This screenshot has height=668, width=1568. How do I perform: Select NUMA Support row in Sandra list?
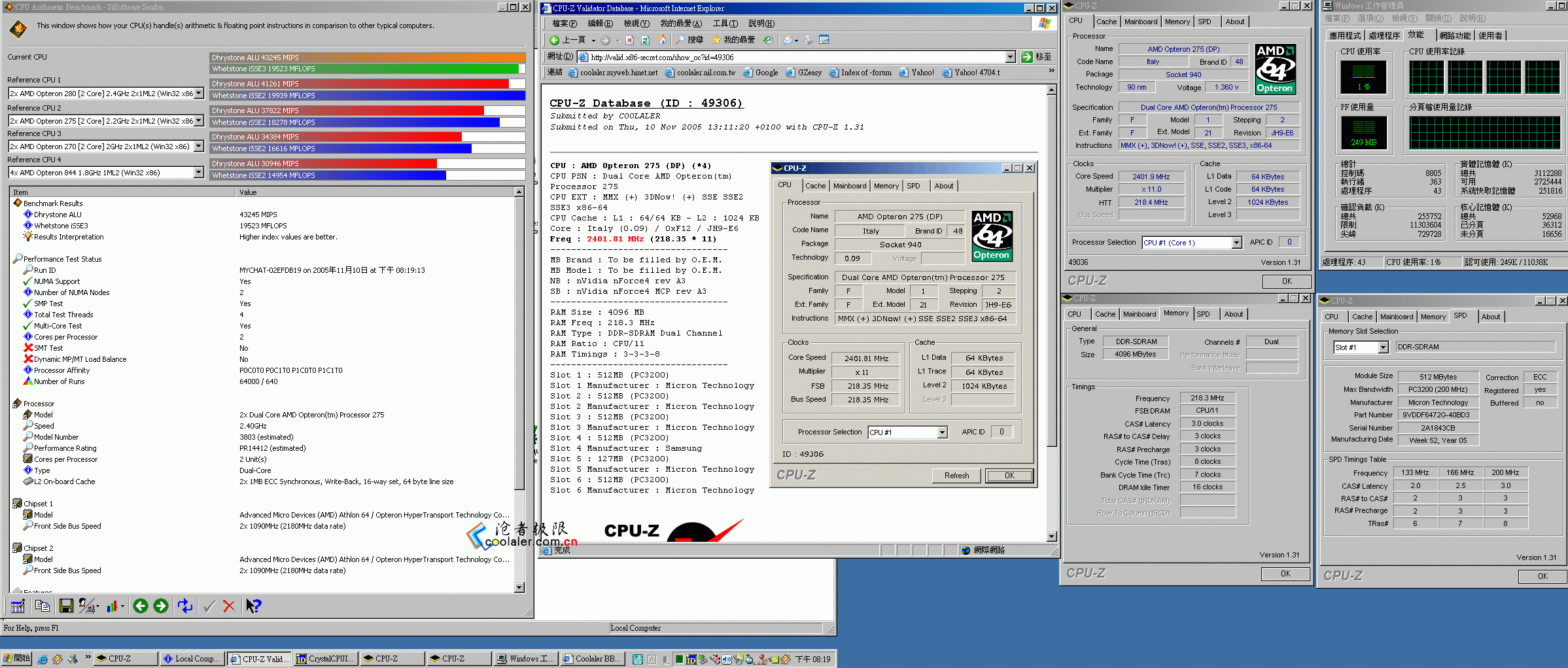[x=262, y=281]
